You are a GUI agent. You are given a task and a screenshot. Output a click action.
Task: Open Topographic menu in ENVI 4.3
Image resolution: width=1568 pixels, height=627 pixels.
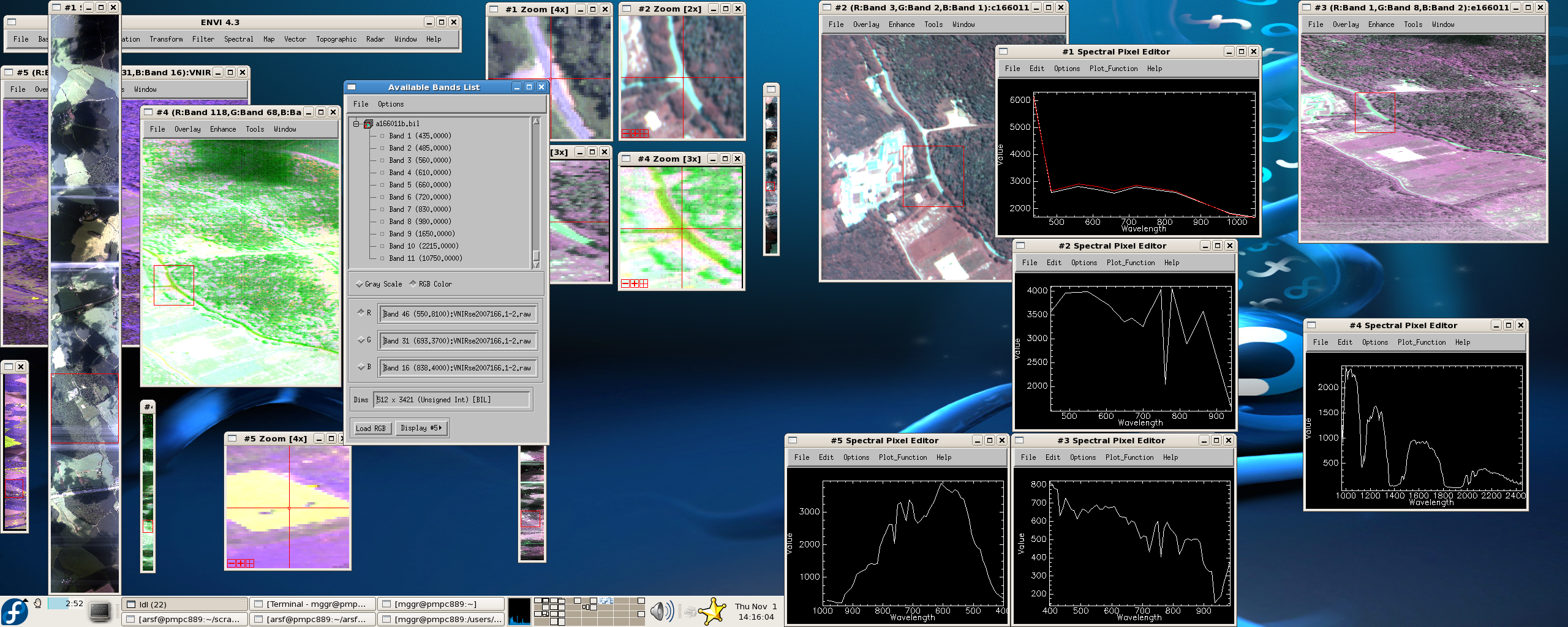[336, 39]
